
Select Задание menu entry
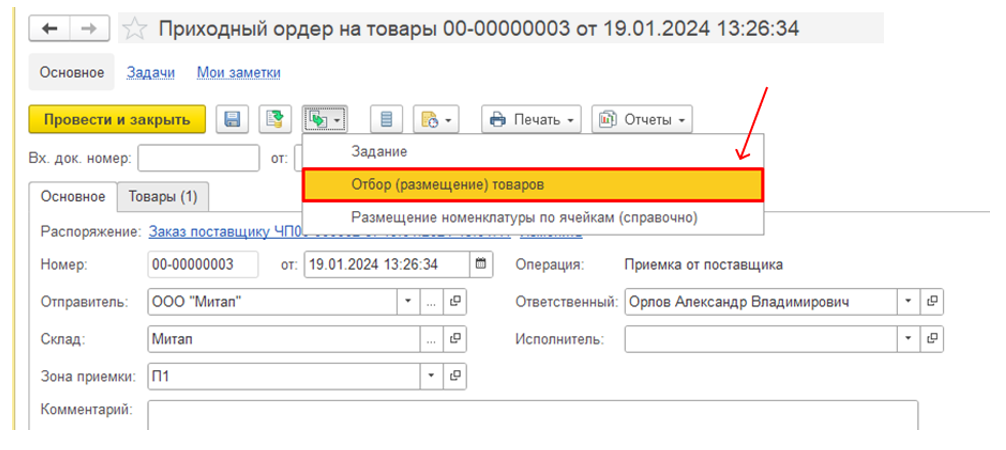(x=533, y=152)
